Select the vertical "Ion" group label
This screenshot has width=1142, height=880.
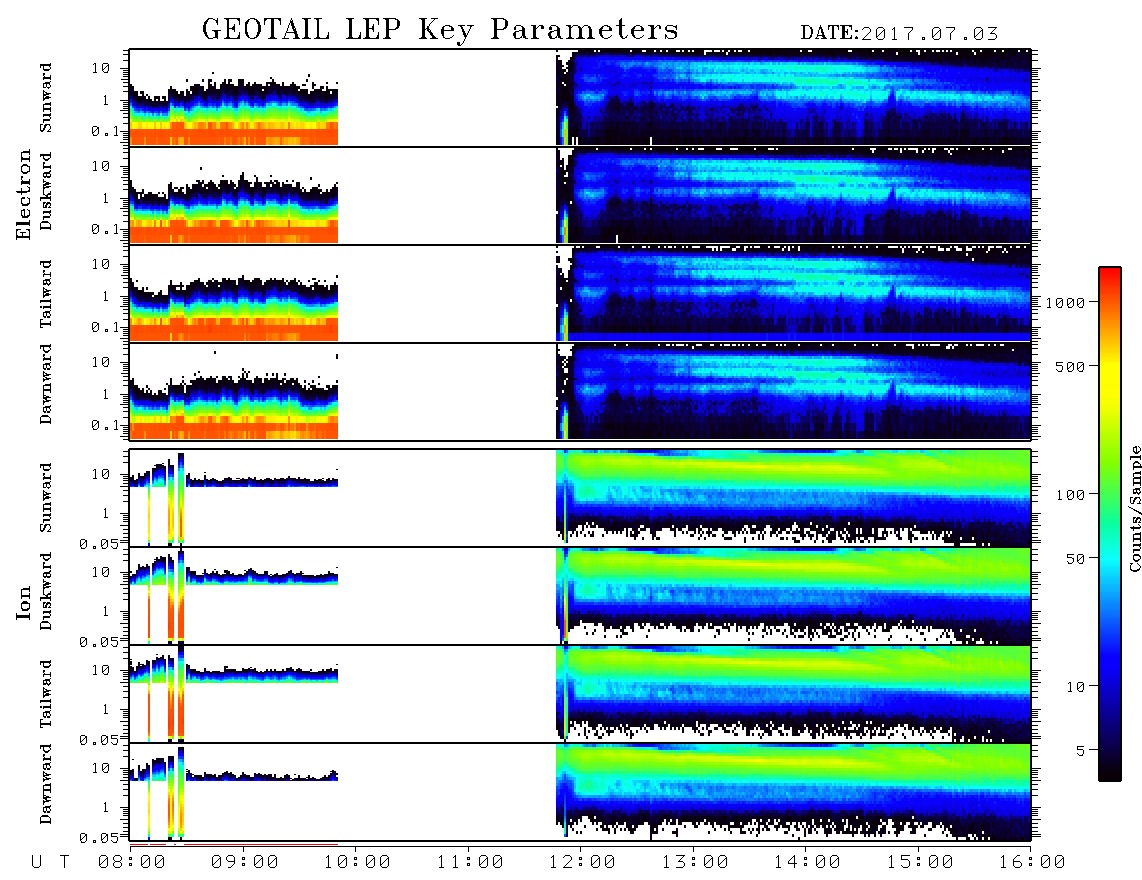click(x=24, y=602)
